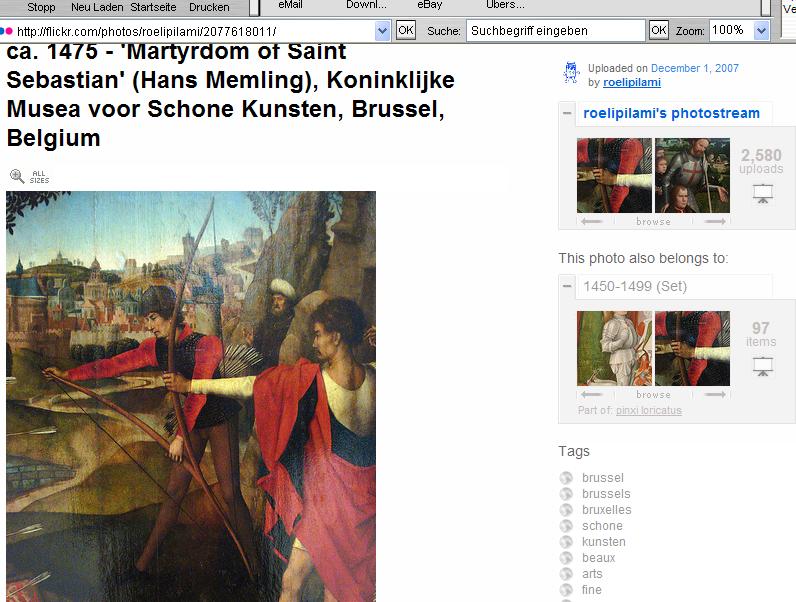Open the Zoom percentage dropdown

pyautogui.click(x=761, y=31)
